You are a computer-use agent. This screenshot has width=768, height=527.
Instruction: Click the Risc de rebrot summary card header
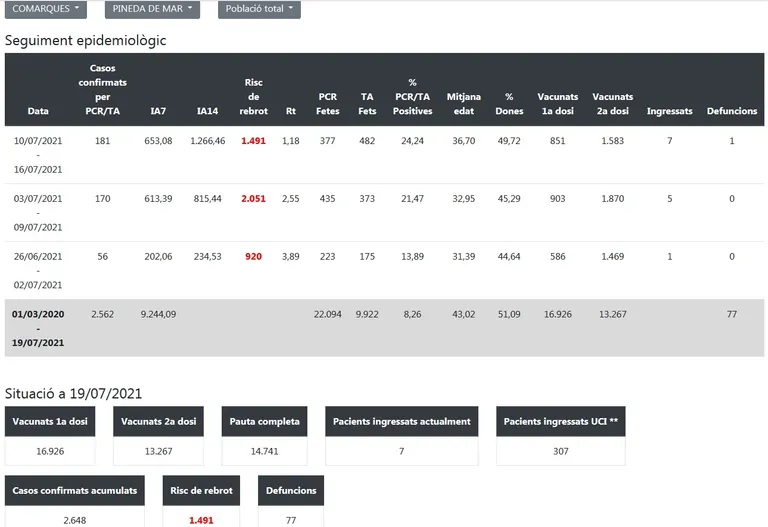pyautogui.click(x=201, y=490)
